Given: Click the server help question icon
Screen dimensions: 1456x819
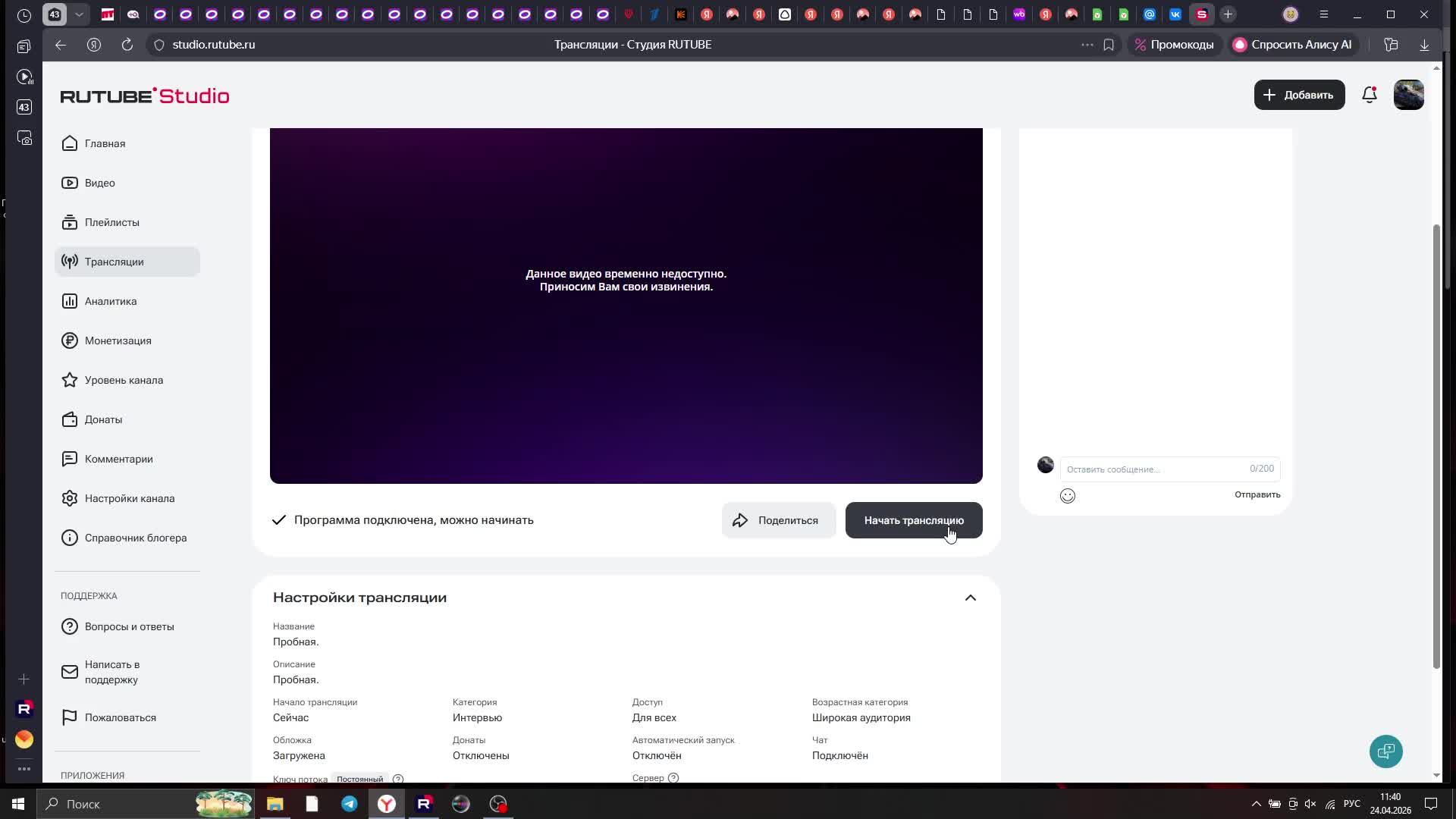Looking at the screenshot, I should point(673,778).
